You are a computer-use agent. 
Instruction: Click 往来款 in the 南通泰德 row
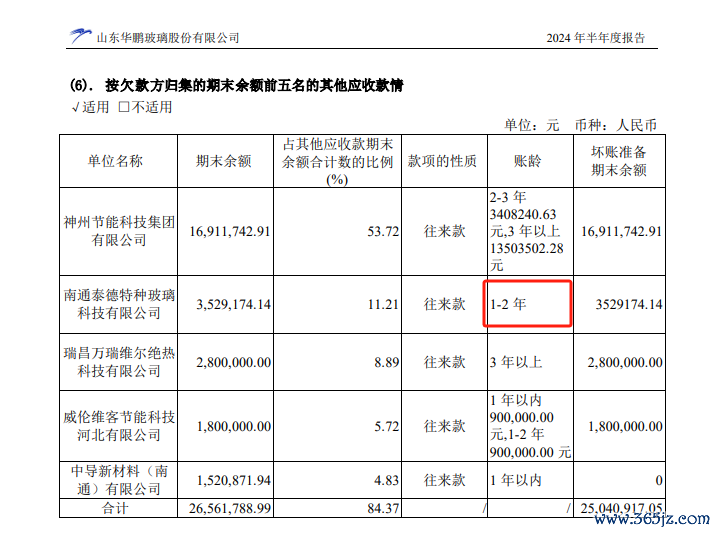point(444,304)
